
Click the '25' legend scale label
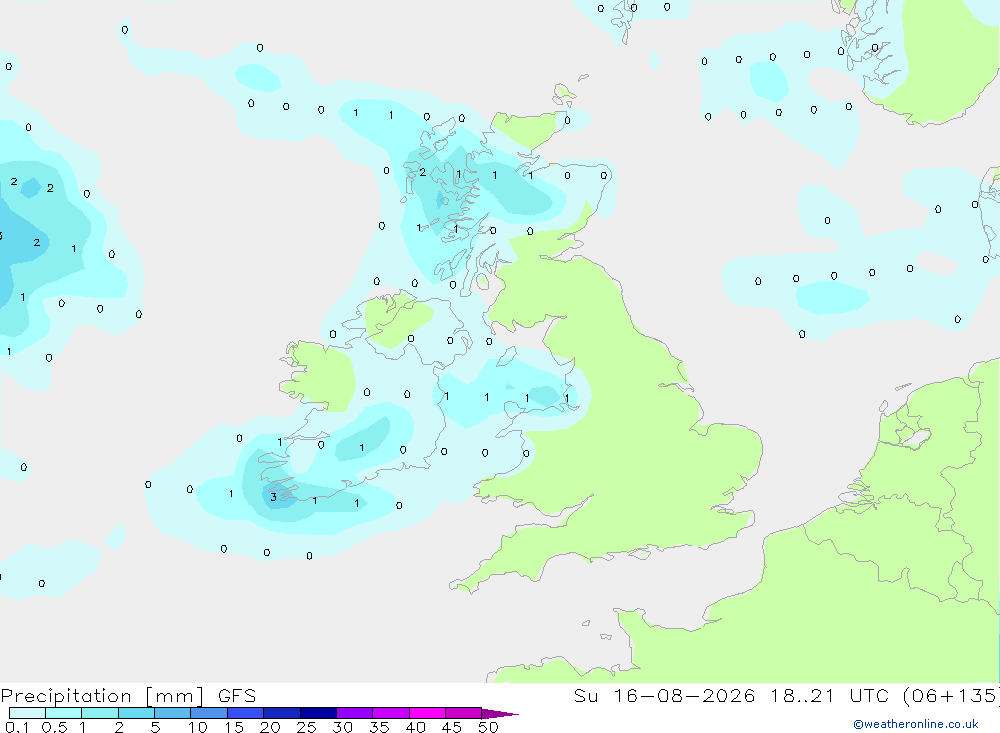coord(306,727)
